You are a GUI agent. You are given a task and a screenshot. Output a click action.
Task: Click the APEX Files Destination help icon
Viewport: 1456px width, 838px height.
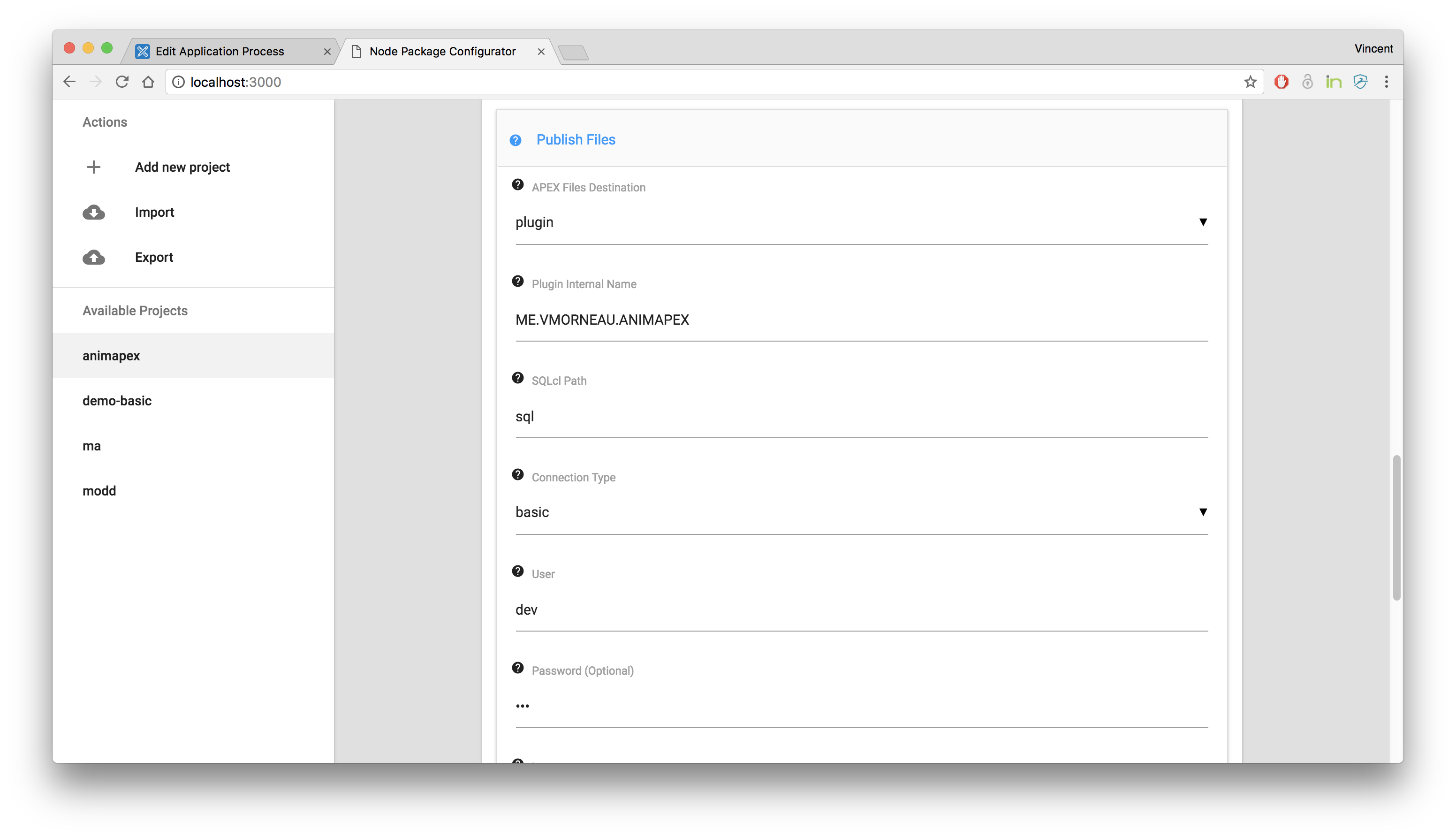pos(518,185)
